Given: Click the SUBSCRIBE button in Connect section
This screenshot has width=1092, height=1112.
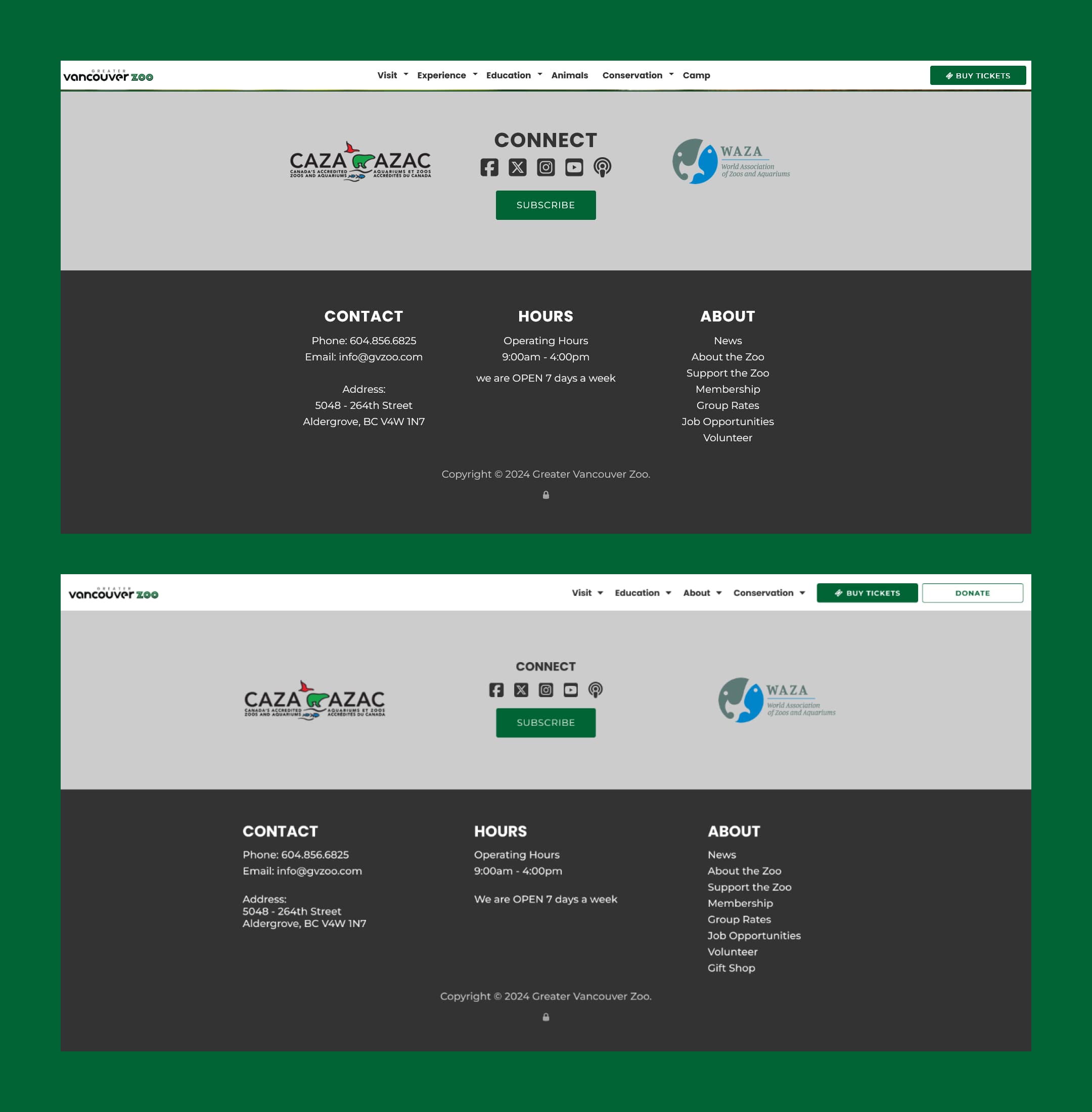Looking at the screenshot, I should tap(546, 205).
